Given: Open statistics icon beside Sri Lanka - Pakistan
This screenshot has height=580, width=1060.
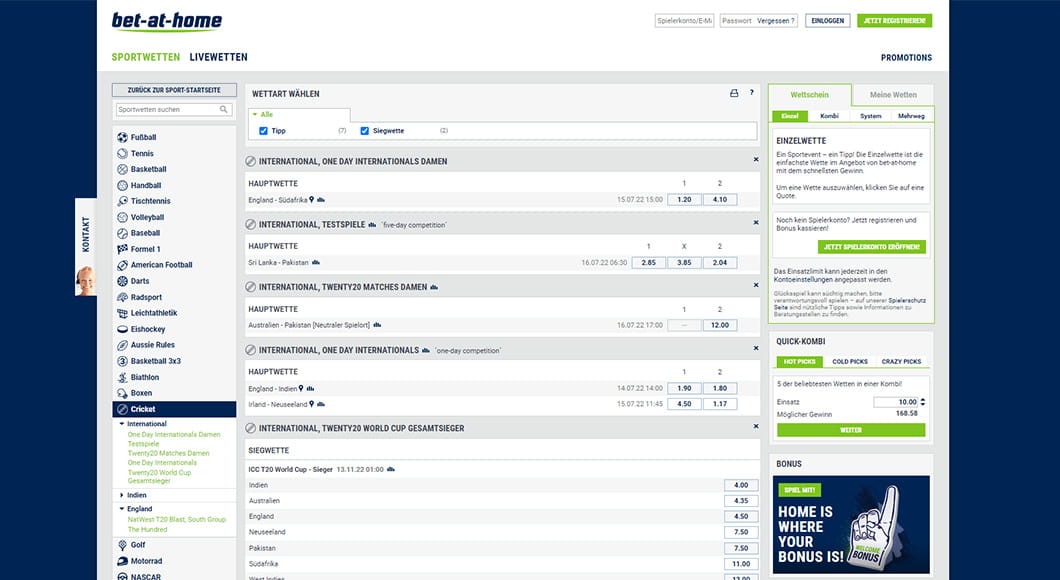Looking at the screenshot, I should (x=316, y=262).
